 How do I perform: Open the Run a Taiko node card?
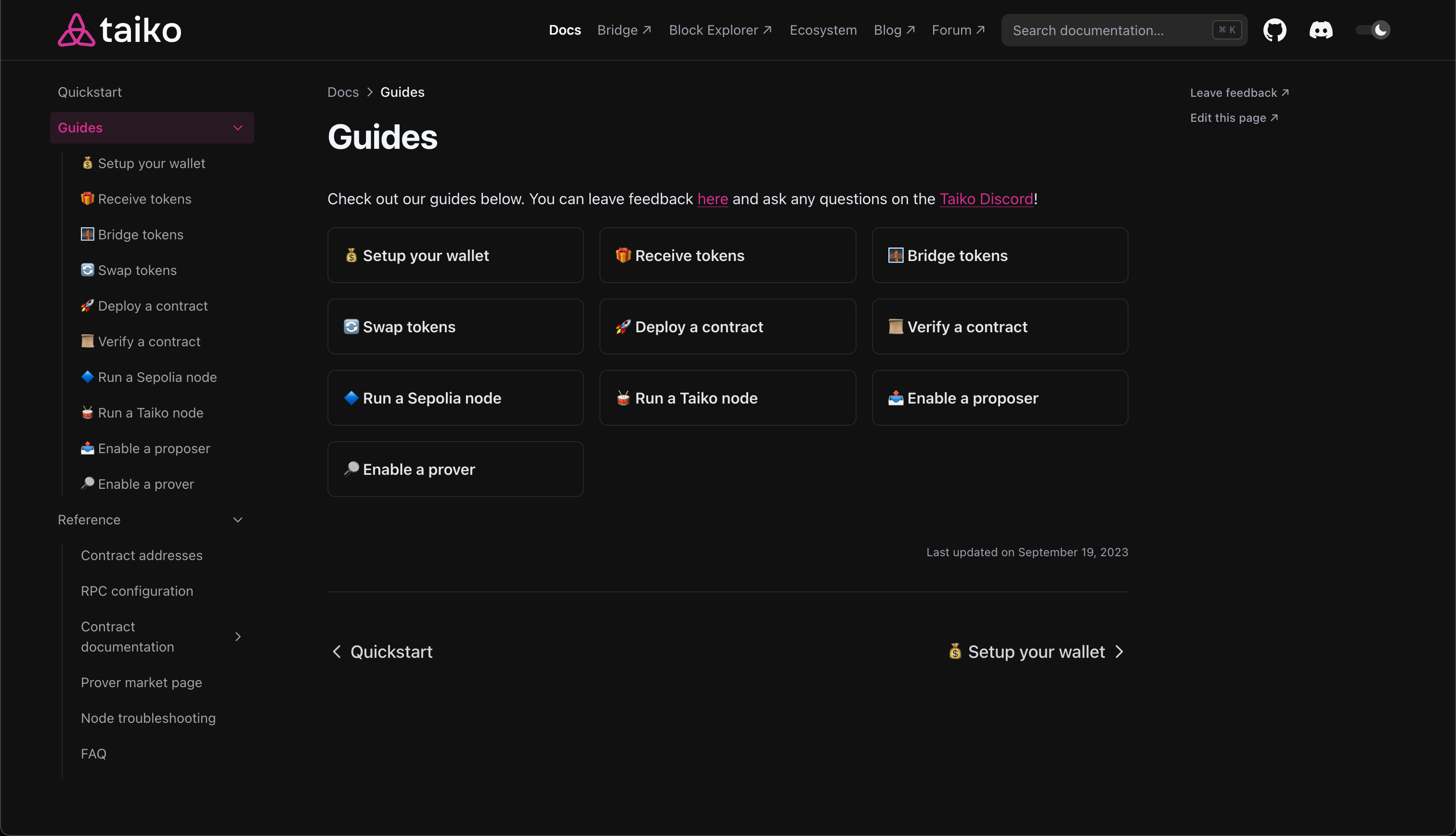pos(727,397)
